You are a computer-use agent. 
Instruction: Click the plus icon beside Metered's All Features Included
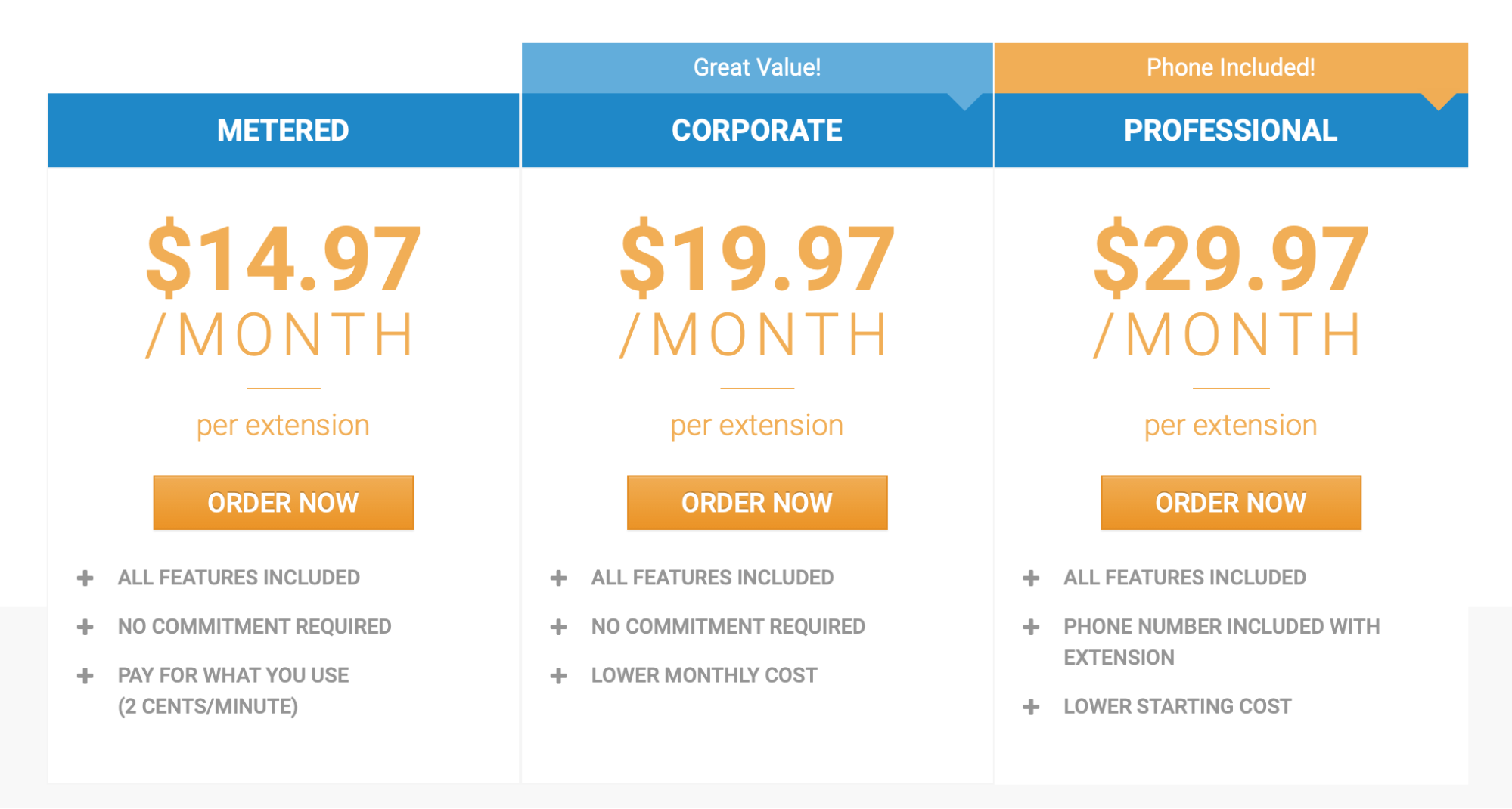[x=85, y=578]
